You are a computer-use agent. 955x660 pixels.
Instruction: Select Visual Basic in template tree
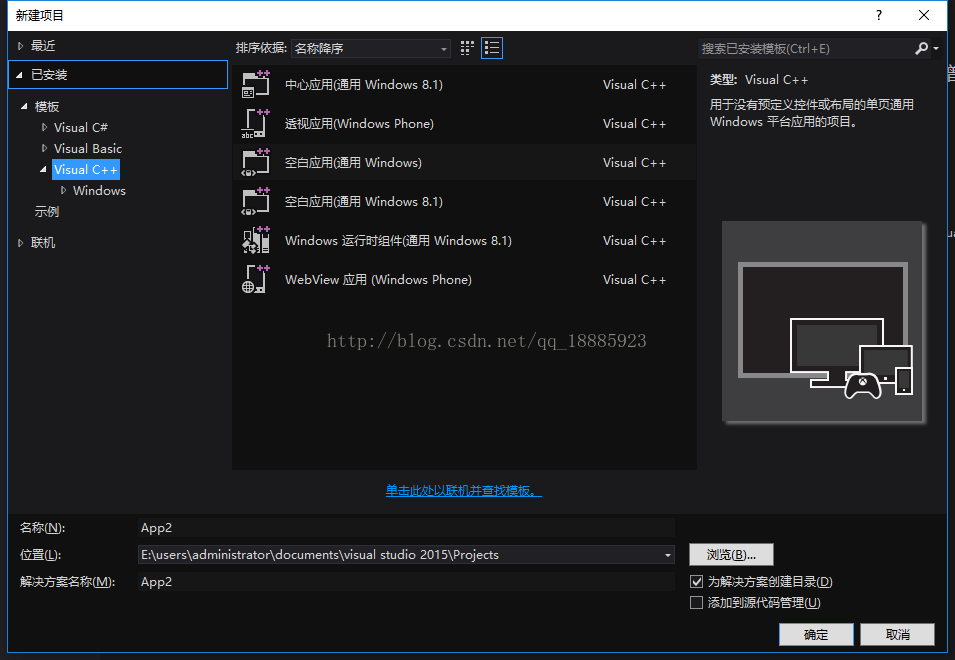coord(88,149)
